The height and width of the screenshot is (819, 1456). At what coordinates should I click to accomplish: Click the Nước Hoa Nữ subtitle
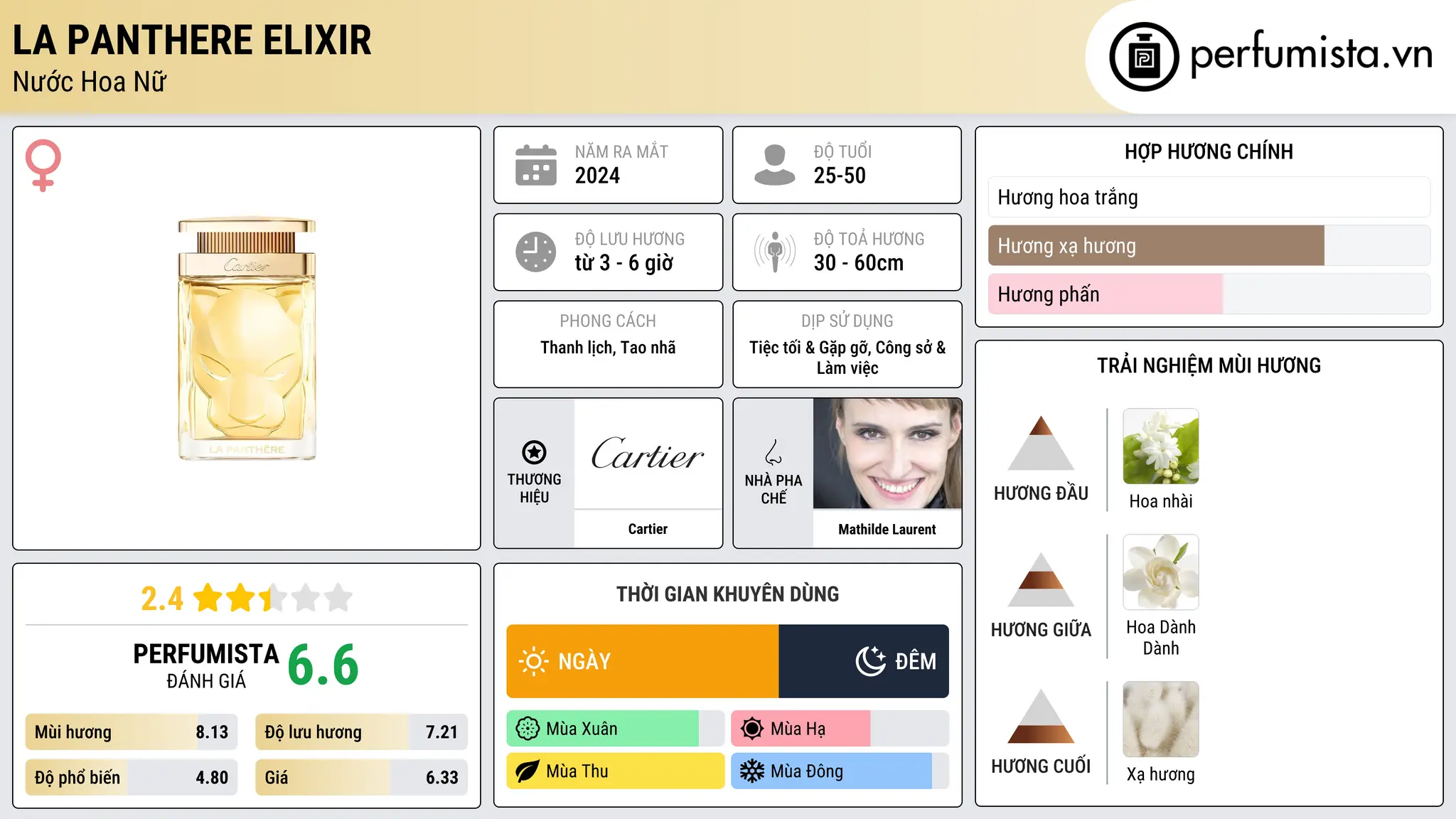pos(90,82)
